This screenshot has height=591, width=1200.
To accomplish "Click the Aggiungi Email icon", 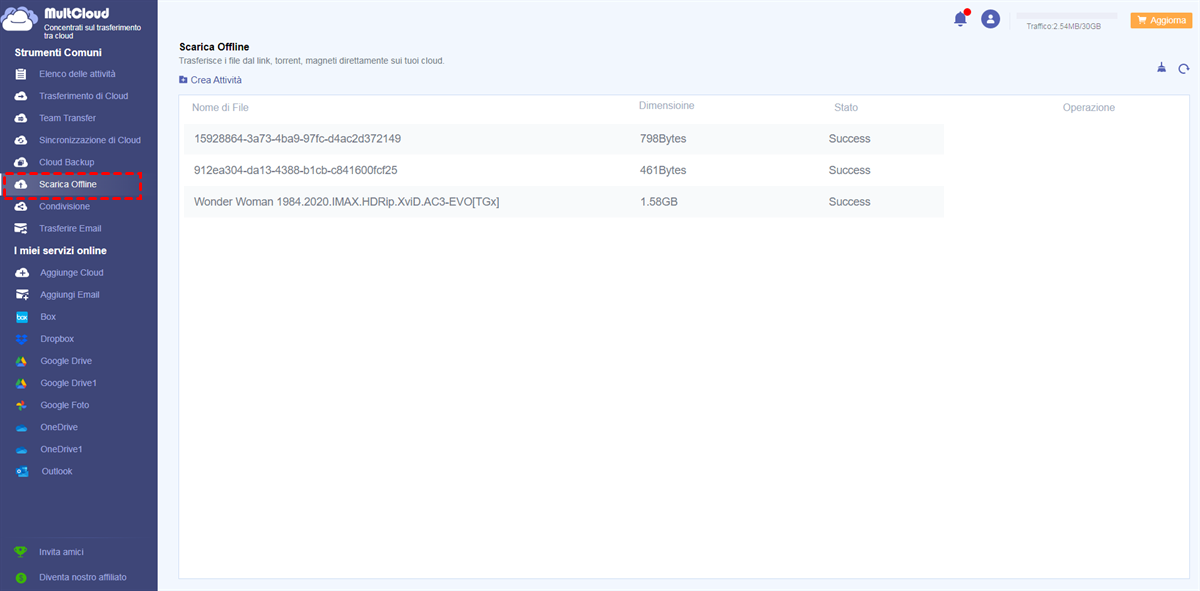I will (22, 295).
